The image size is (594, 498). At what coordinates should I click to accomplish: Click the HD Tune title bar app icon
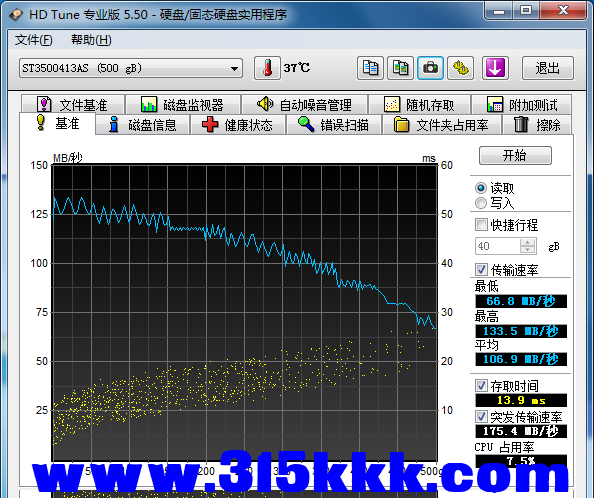[16, 15]
